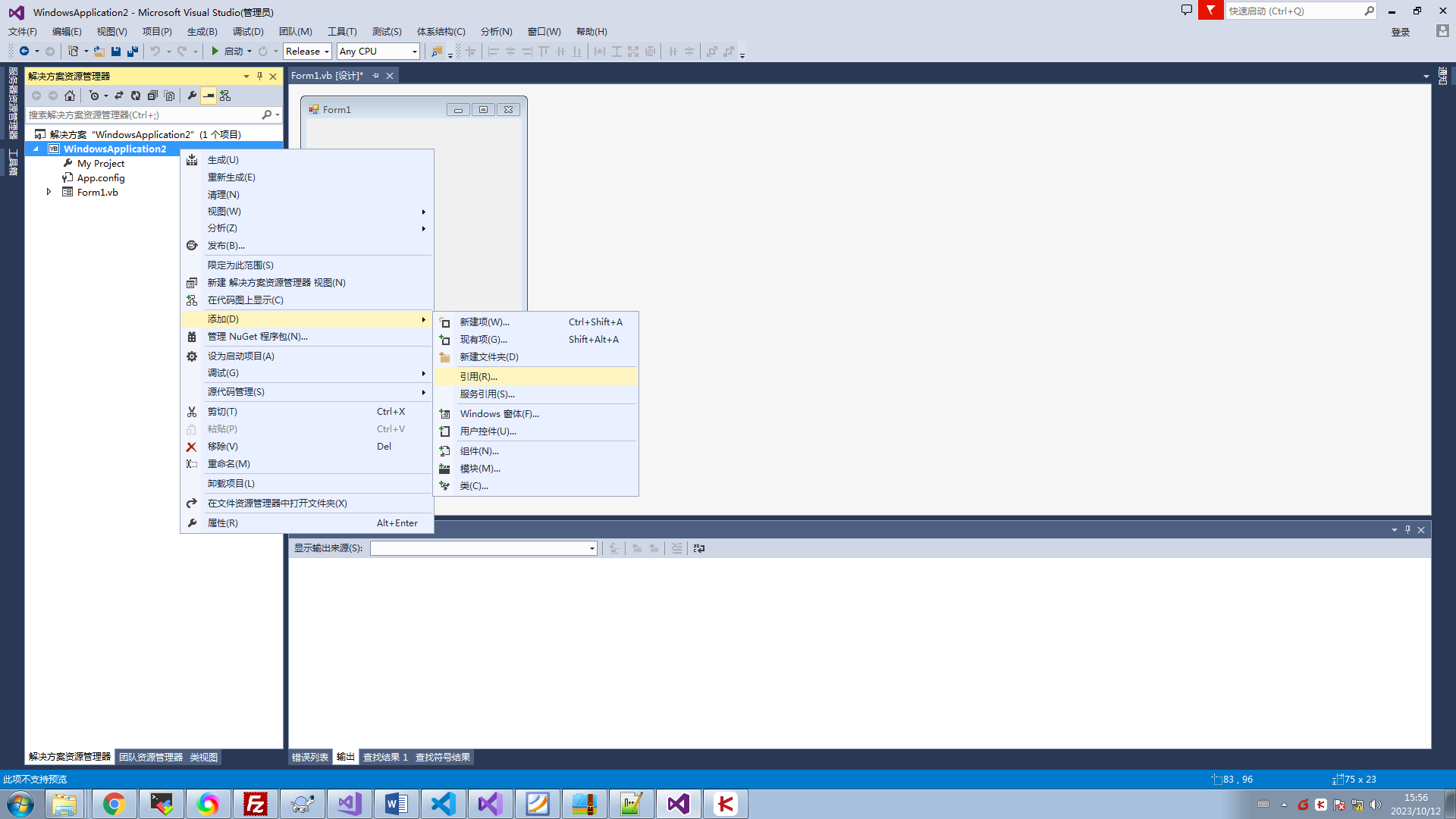1456x819 pixels.
Task: Toggle Preview Selected Items button in Solution Explorer
Action: (x=209, y=96)
